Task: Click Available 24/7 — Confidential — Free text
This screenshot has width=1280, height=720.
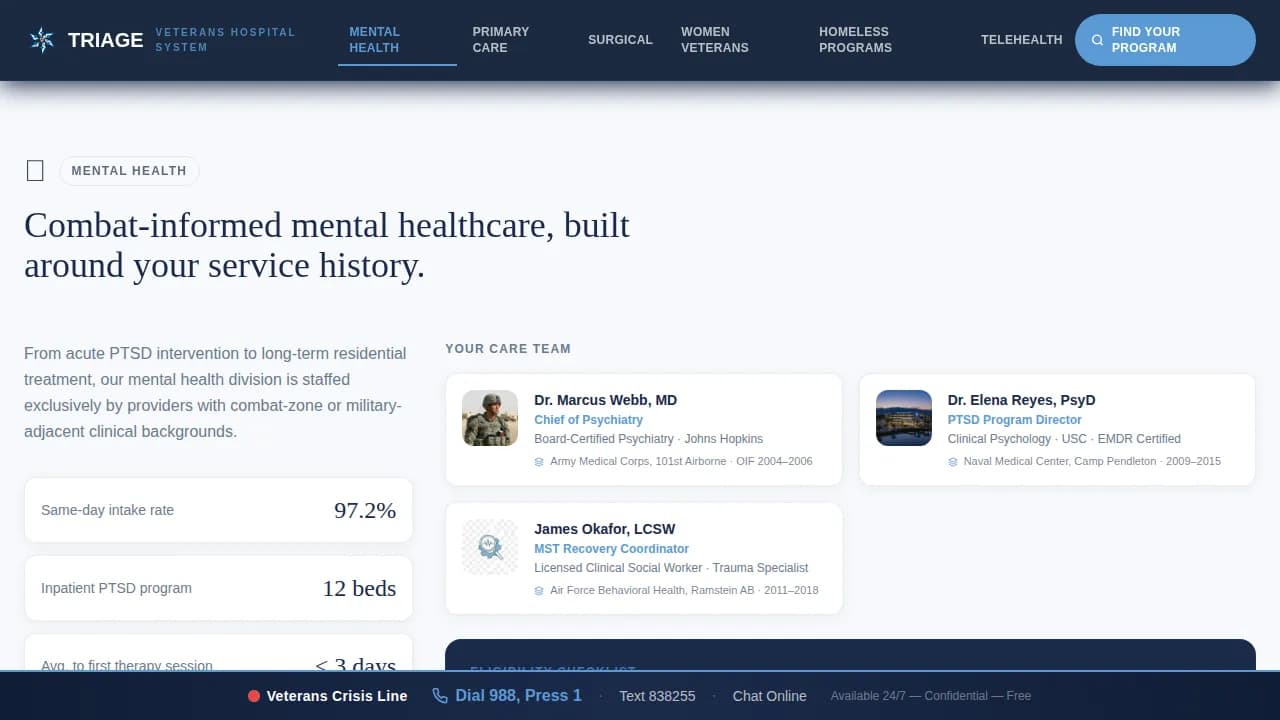Action: (931, 696)
